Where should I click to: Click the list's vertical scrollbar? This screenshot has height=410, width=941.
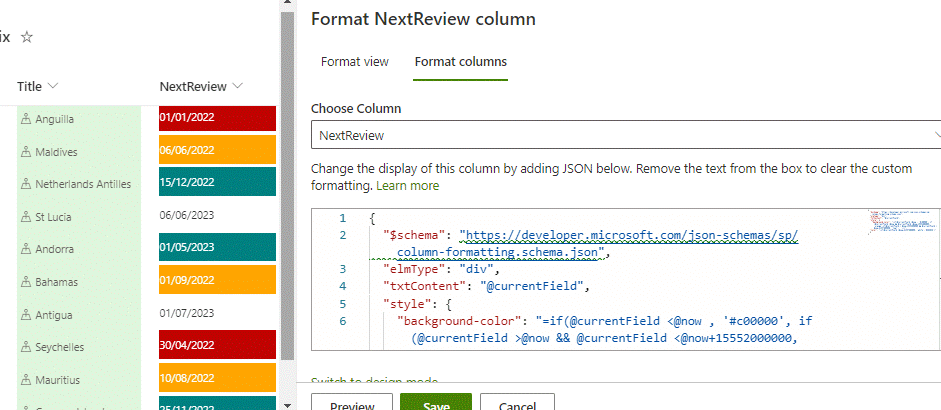coord(287,200)
